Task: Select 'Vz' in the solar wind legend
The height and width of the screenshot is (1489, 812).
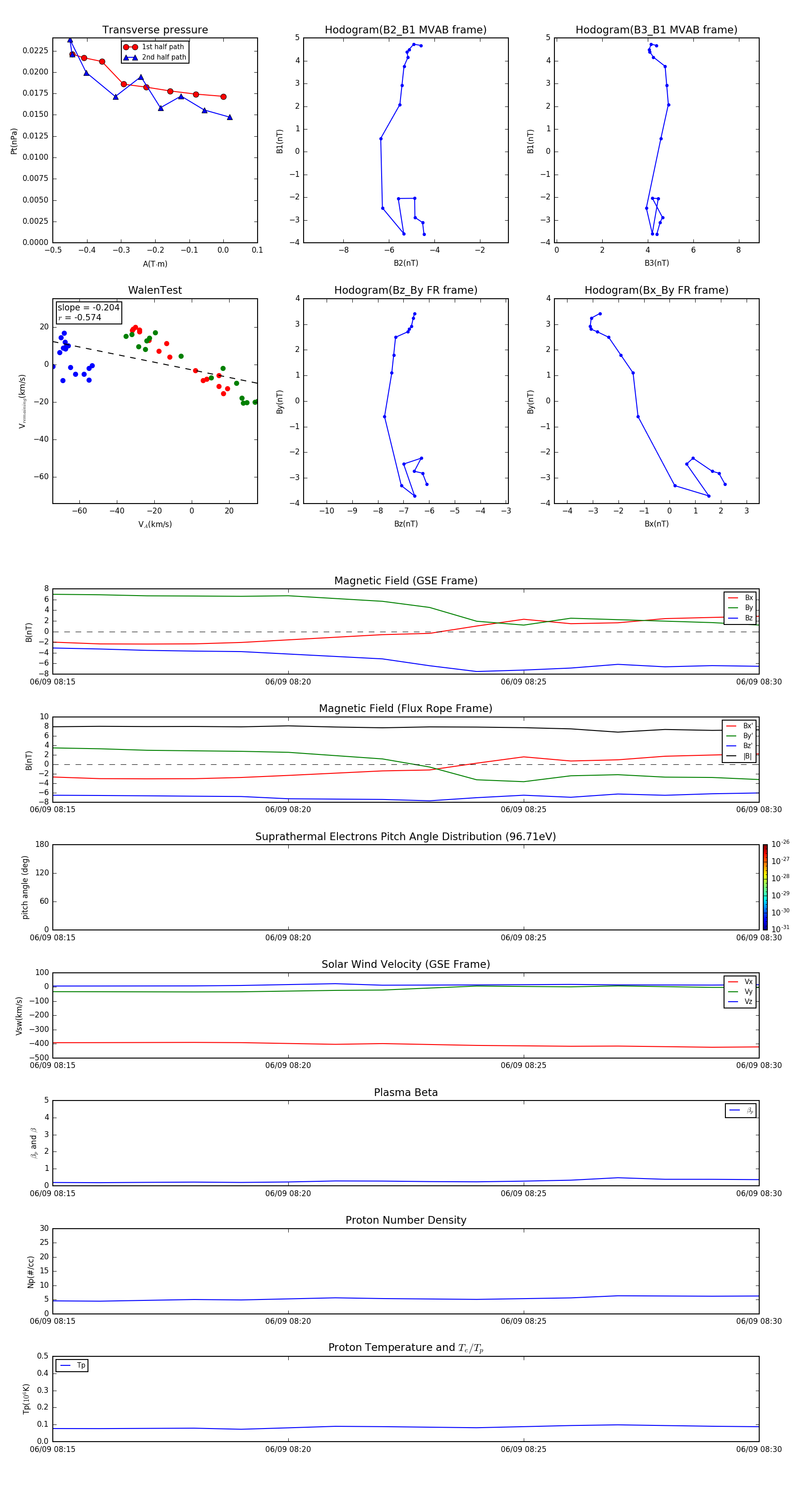Action: (x=740, y=1001)
